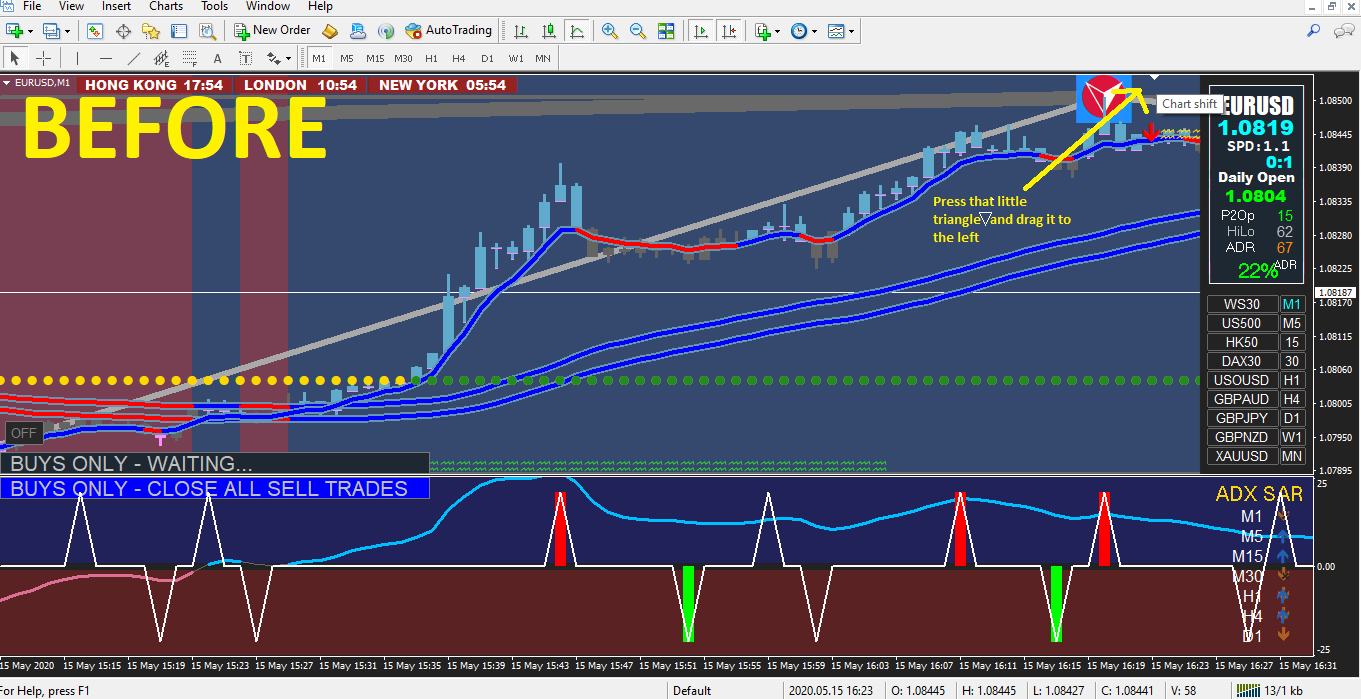The height and width of the screenshot is (699, 1361).
Task: Open the New Chart icon
Action: [14, 31]
